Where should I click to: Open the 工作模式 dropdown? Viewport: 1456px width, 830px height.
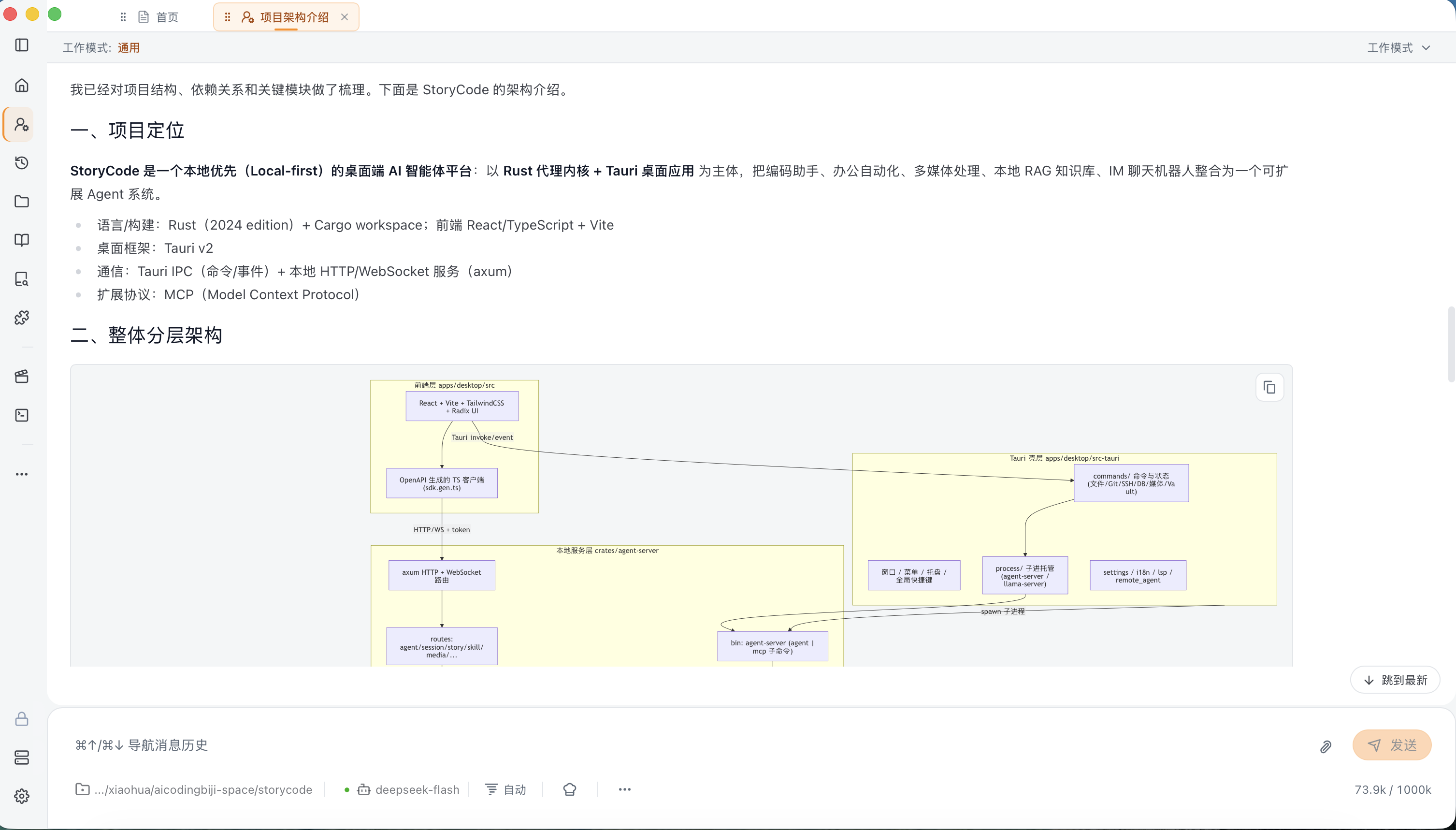click(1398, 48)
